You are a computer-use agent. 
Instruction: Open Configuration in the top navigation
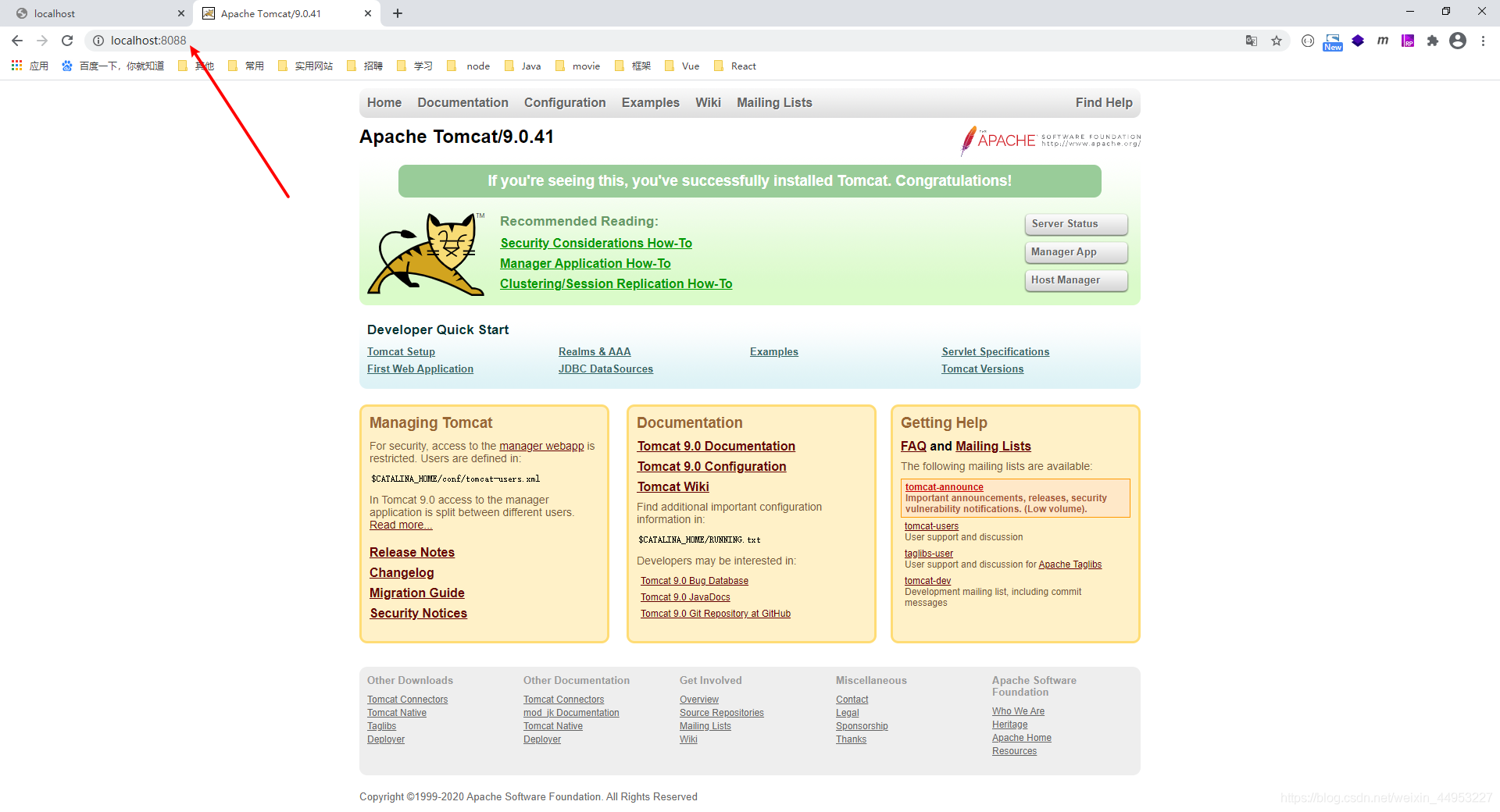tap(565, 103)
